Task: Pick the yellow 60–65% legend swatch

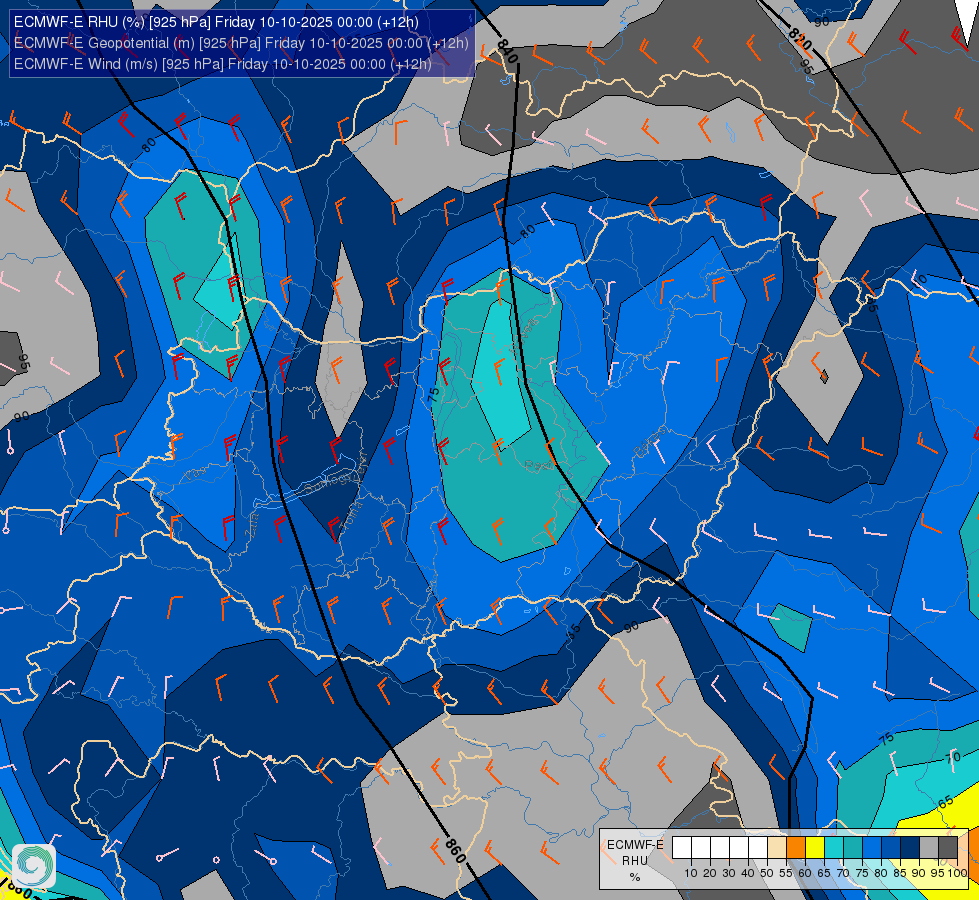Action: click(x=815, y=847)
